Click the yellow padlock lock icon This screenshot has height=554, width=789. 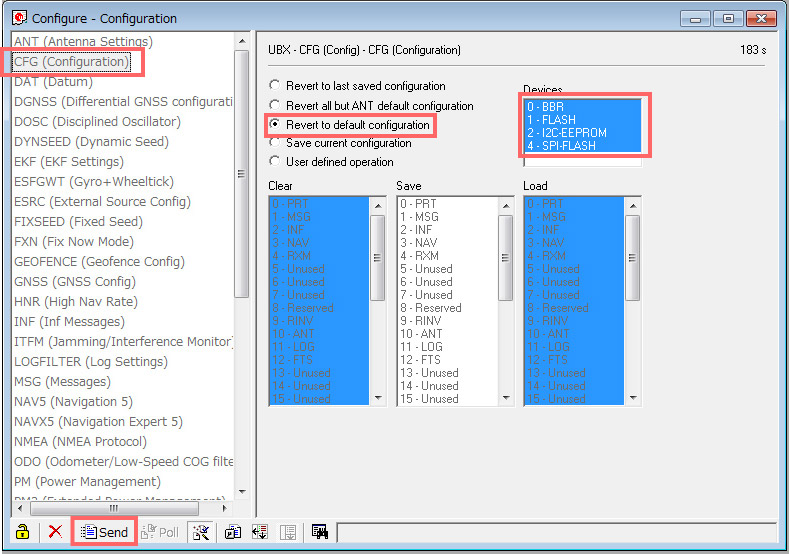pos(22,532)
